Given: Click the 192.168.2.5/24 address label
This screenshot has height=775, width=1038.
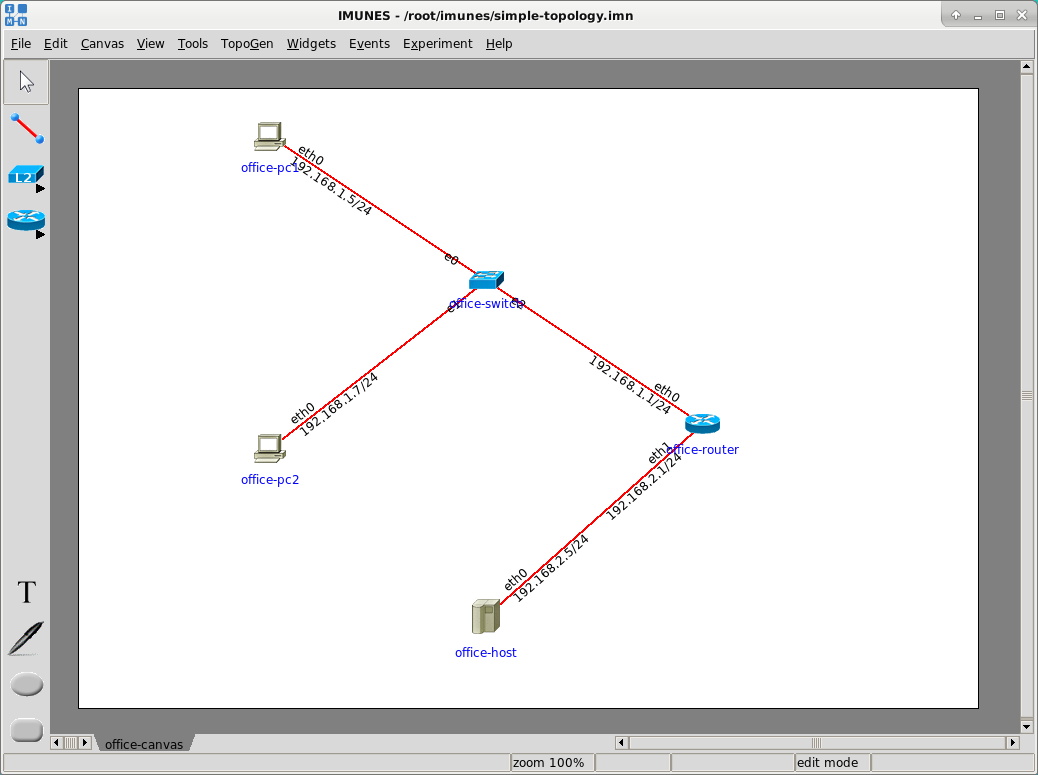Looking at the screenshot, I should coord(551,569).
